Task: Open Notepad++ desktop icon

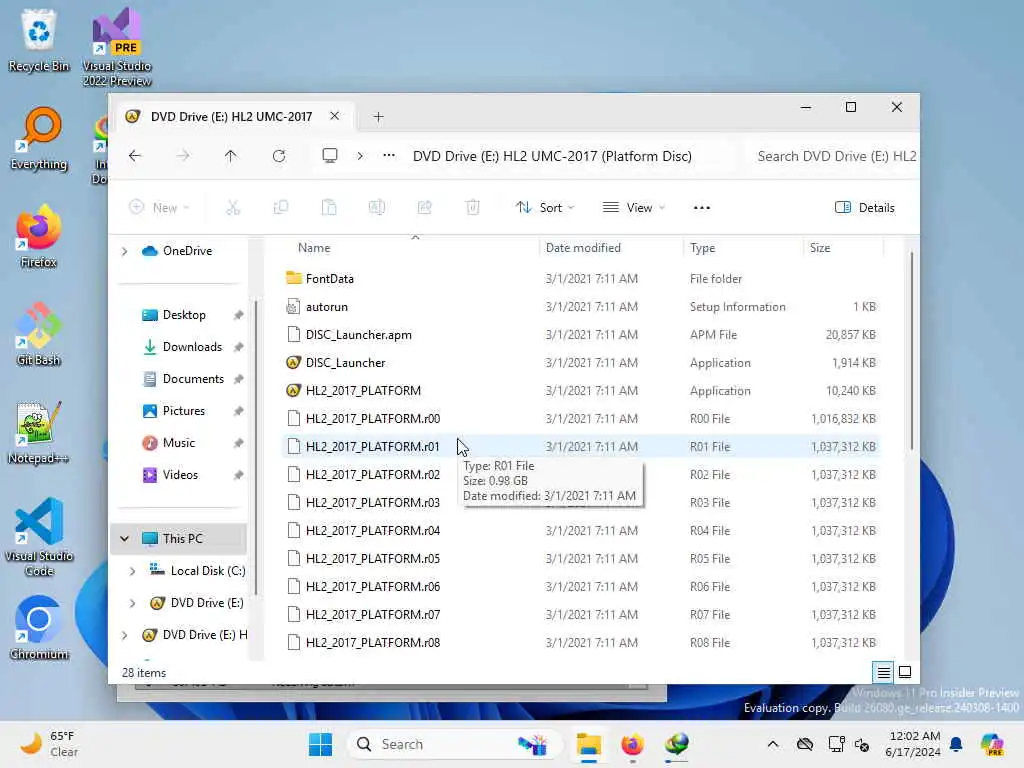Action: [39, 432]
